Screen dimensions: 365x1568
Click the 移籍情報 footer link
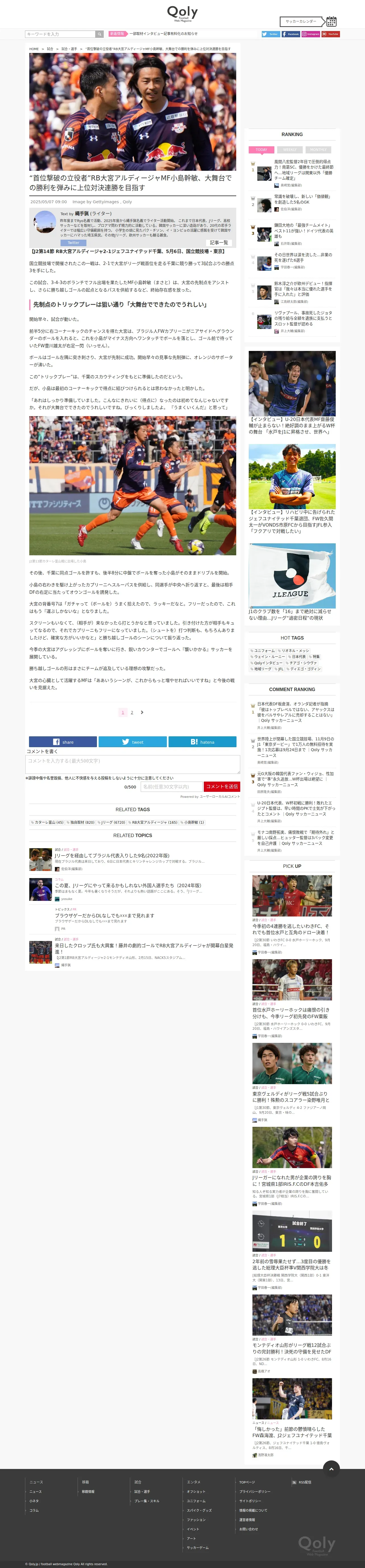(x=88, y=1491)
